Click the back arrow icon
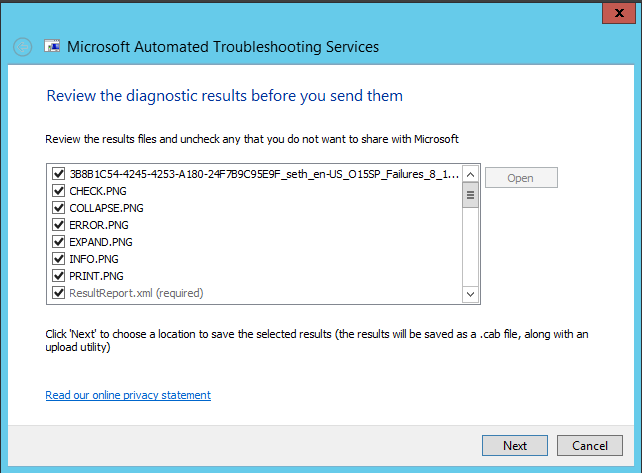The height and width of the screenshot is (473, 642). 23,47
